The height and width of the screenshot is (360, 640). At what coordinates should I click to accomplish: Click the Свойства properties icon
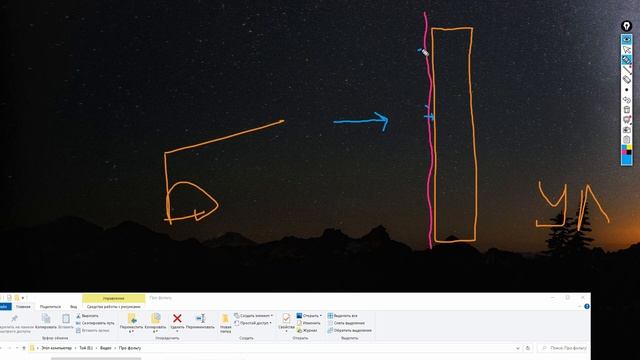coord(286,318)
